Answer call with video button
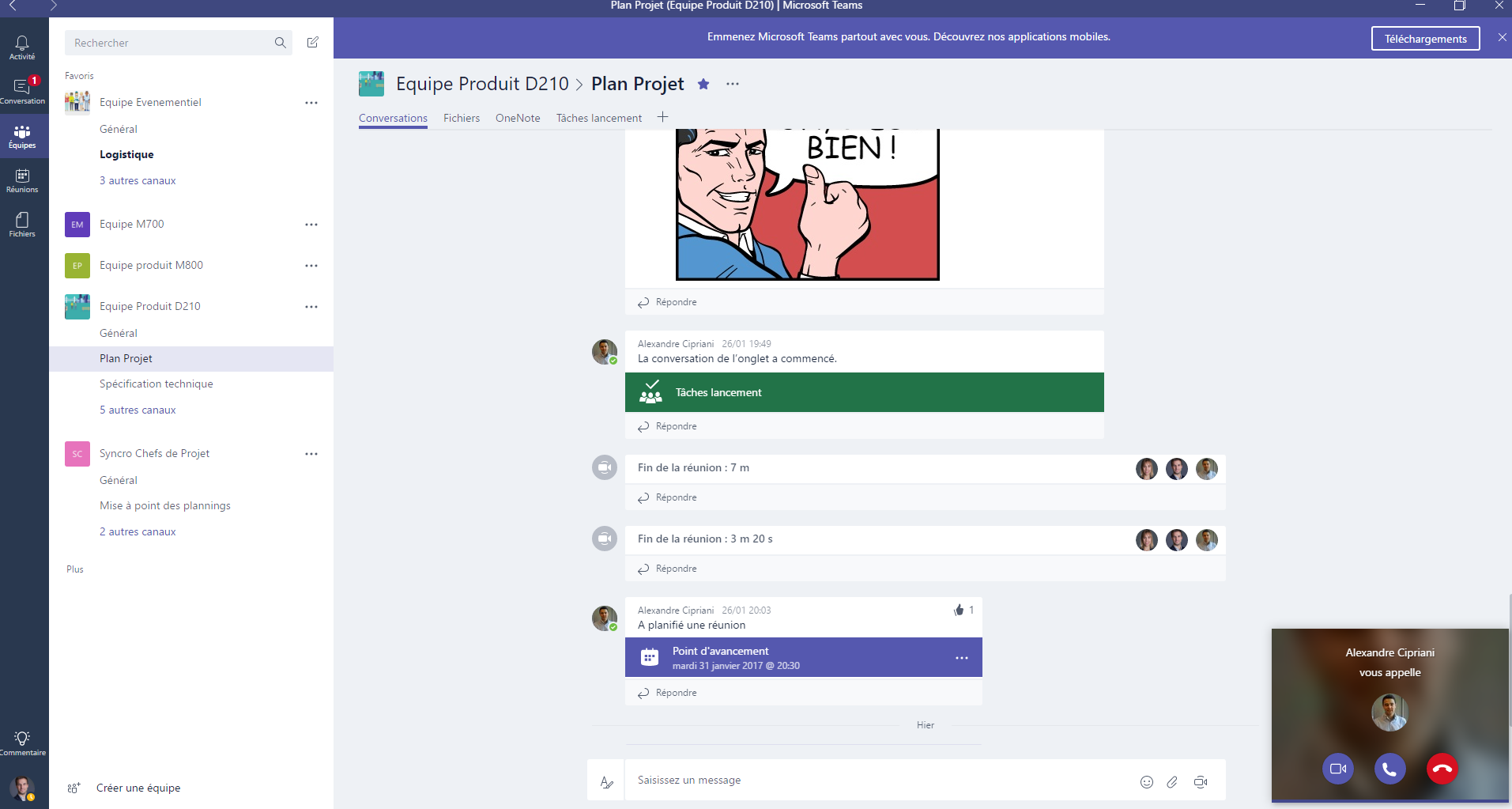 pyautogui.click(x=1337, y=768)
